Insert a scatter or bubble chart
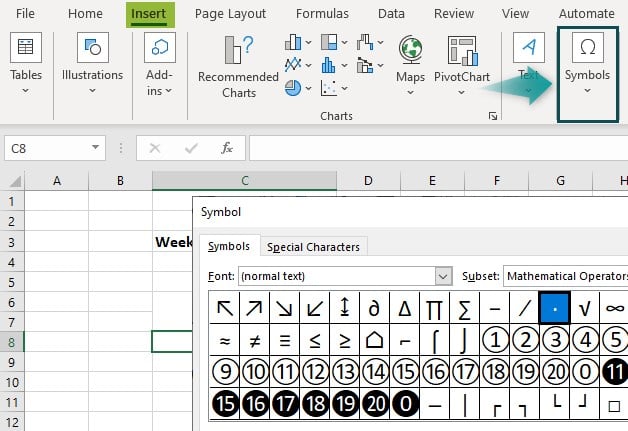The height and width of the screenshot is (431, 628). coord(329,88)
